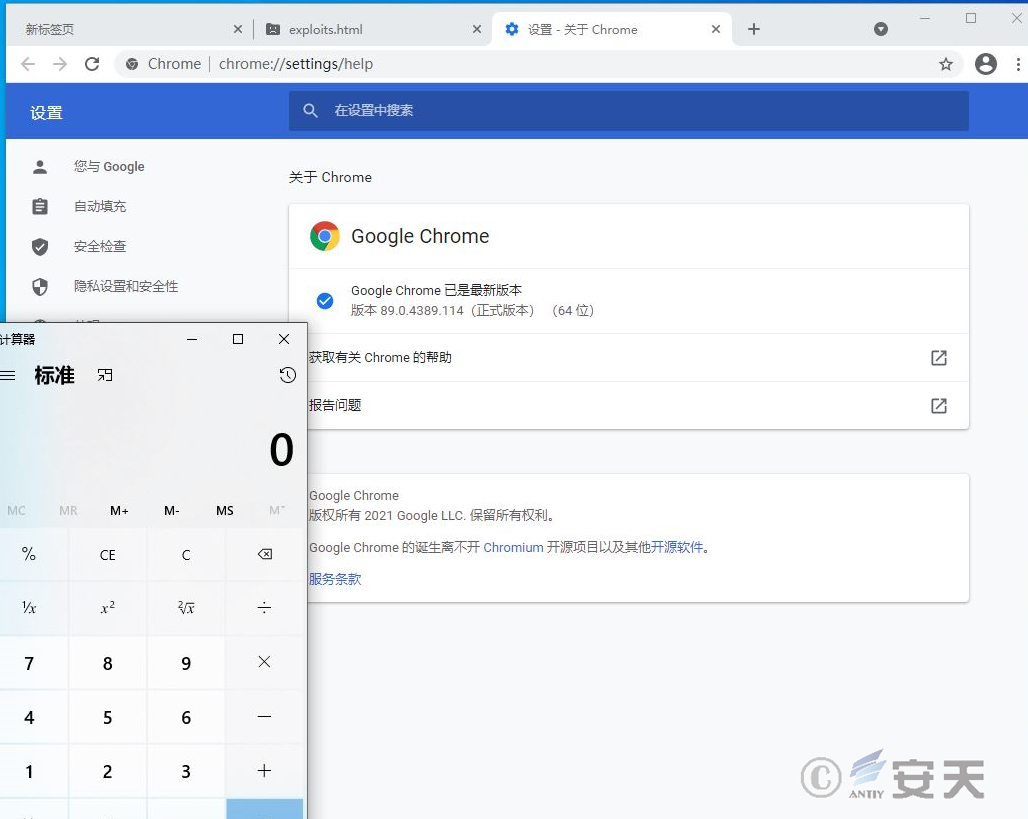
Task: Reload the current Chrome page
Action: (x=92, y=64)
